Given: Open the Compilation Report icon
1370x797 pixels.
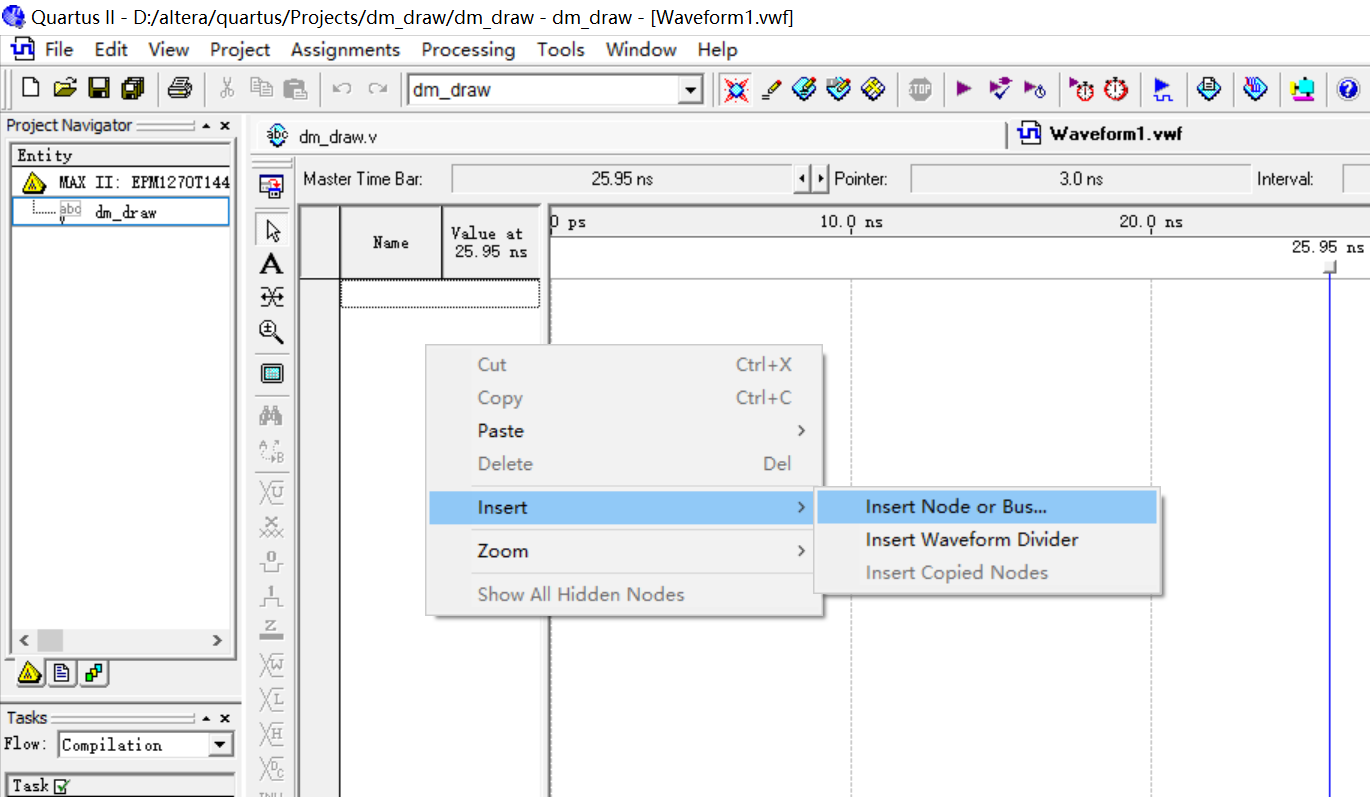Looking at the screenshot, I should click(1209, 89).
